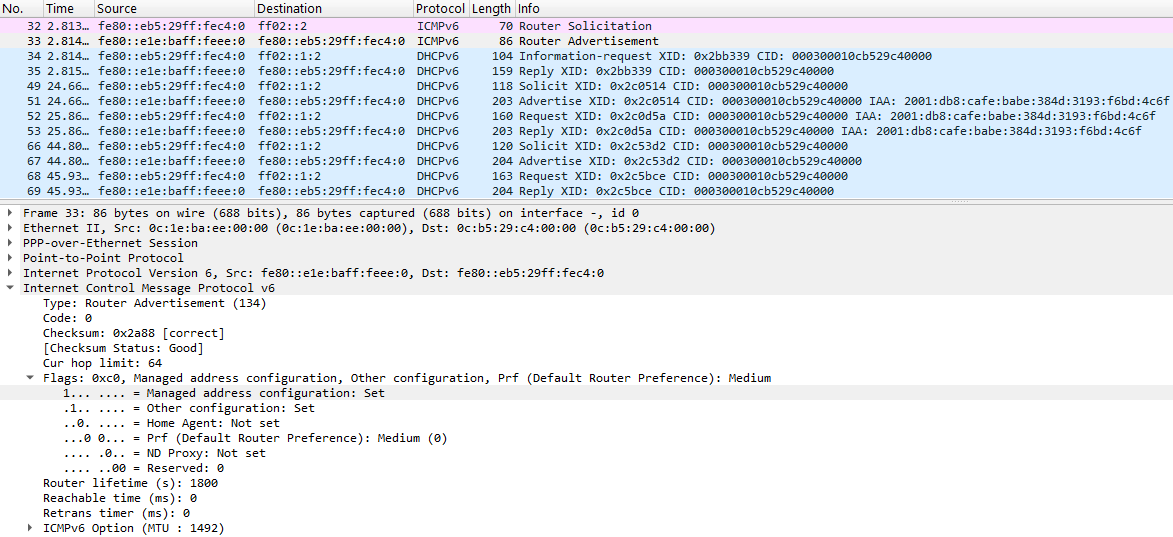Viewport: 1173px width, 537px height.
Task: Sort packets by the Time column header
Action: [x=69, y=9]
